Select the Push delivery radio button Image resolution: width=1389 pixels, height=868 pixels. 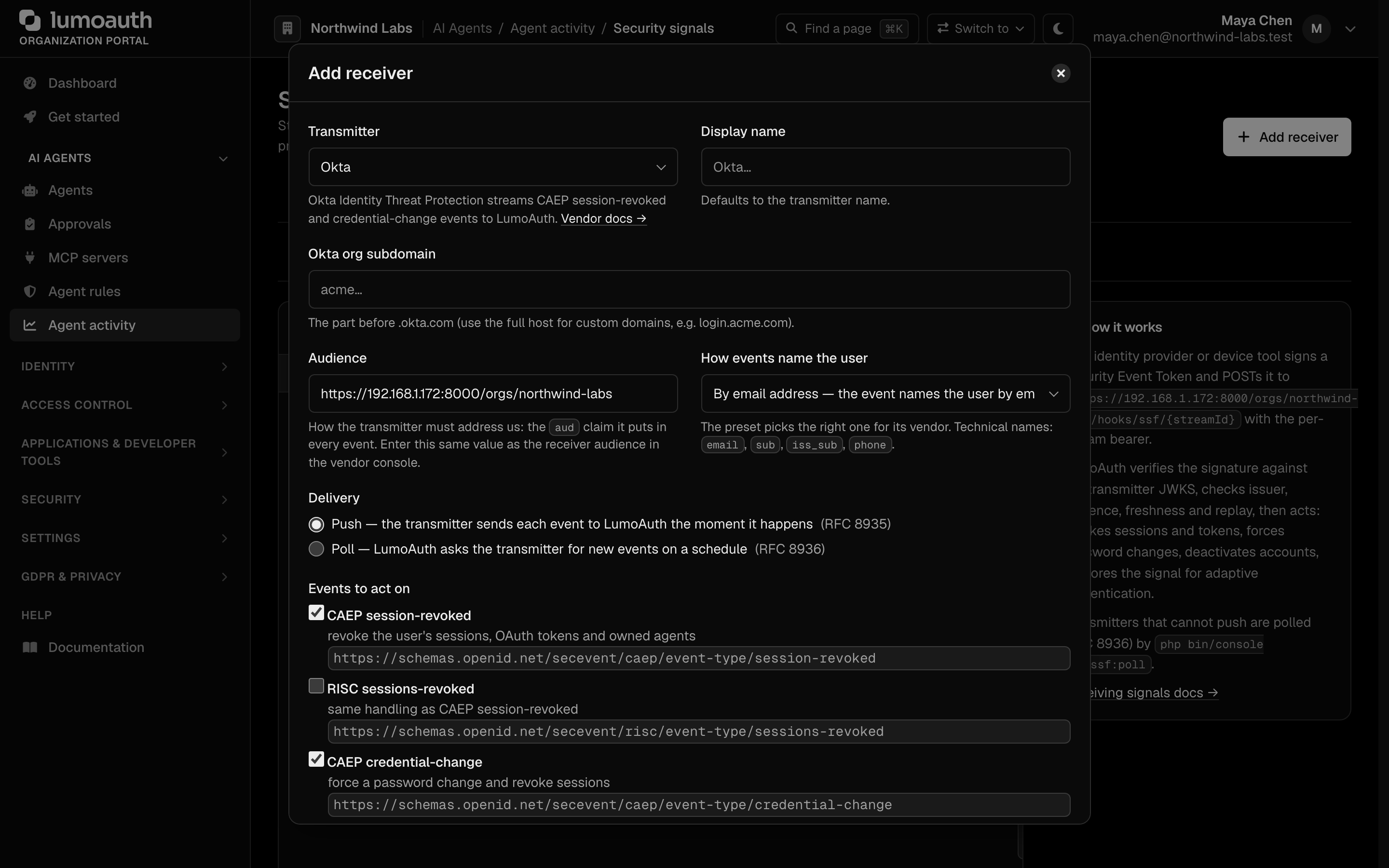pos(316,525)
